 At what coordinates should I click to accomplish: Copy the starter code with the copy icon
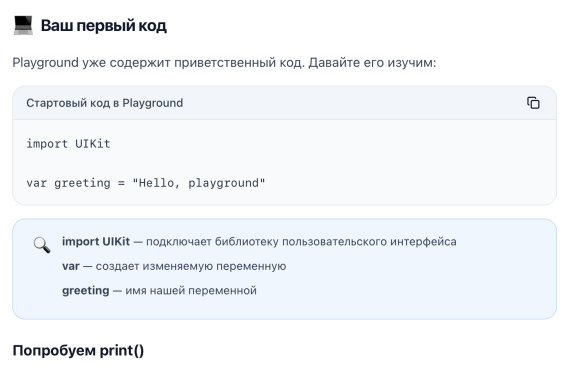533,103
